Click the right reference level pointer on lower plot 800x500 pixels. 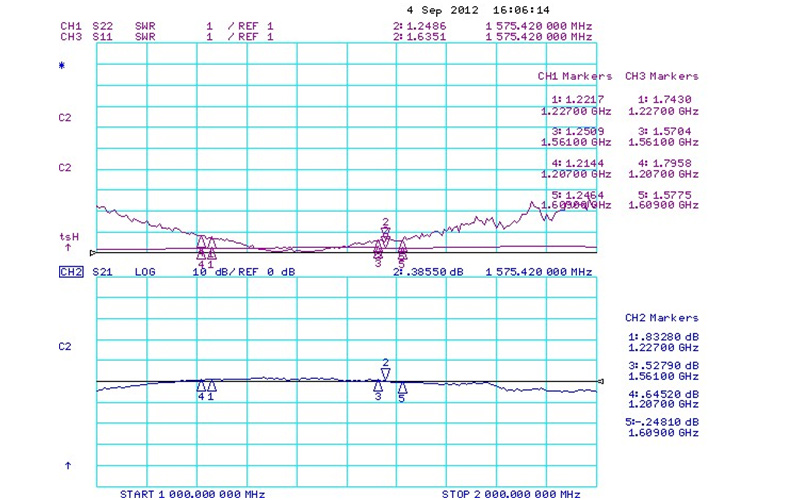pos(601,381)
